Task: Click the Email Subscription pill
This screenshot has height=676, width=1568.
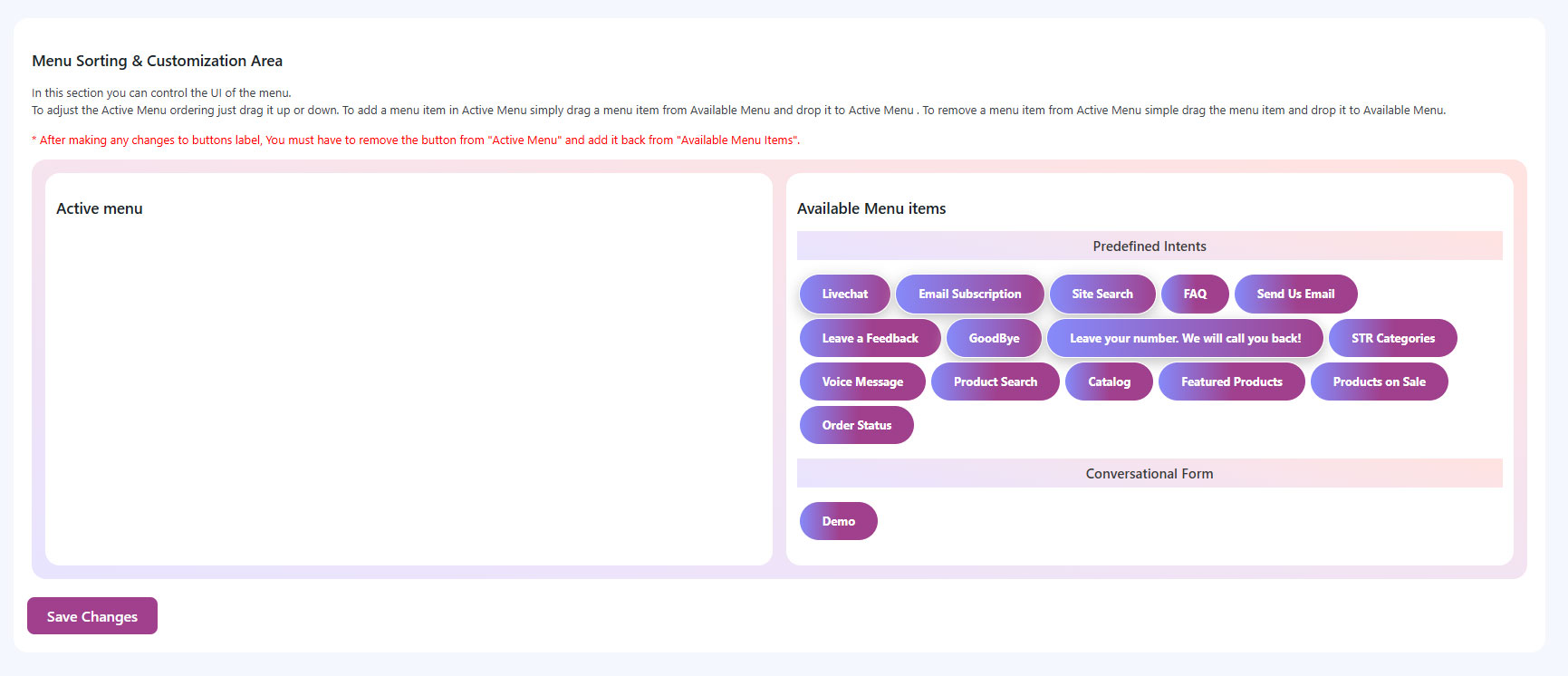Action: (969, 295)
